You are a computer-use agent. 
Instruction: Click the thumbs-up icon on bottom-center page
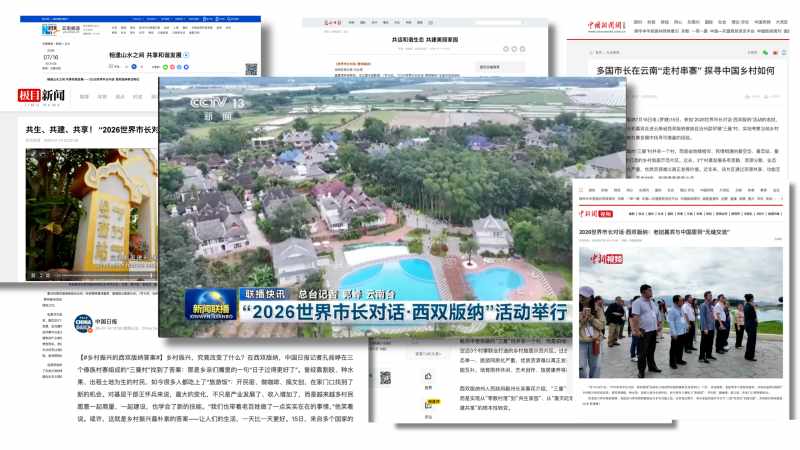[428, 377]
